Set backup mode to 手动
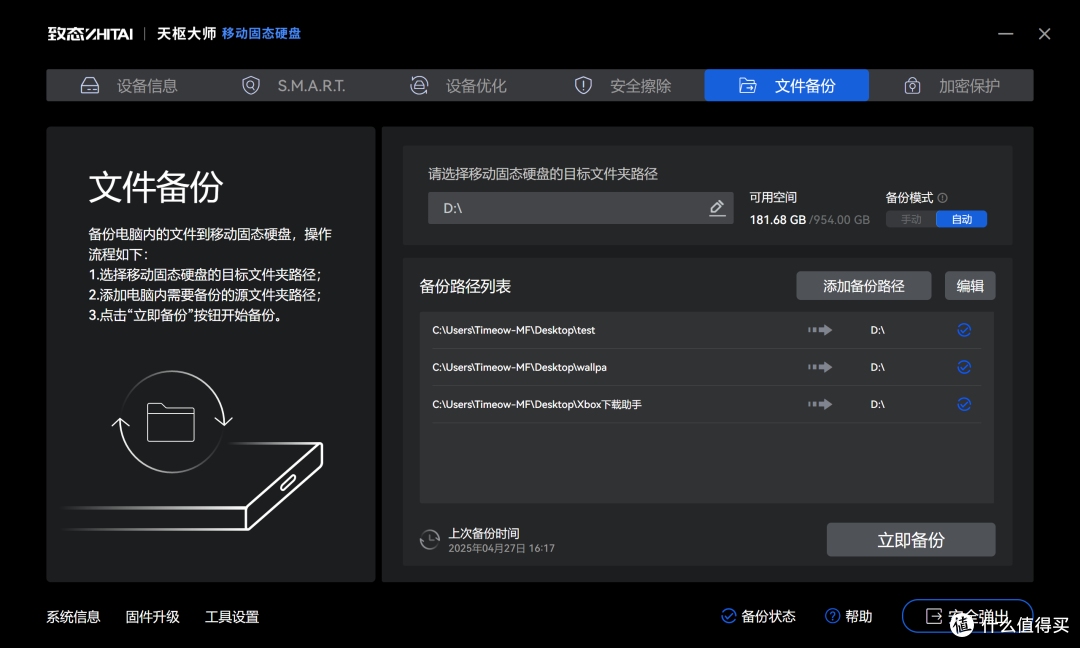The width and height of the screenshot is (1080, 648). pyautogui.click(x=911, y=219)
